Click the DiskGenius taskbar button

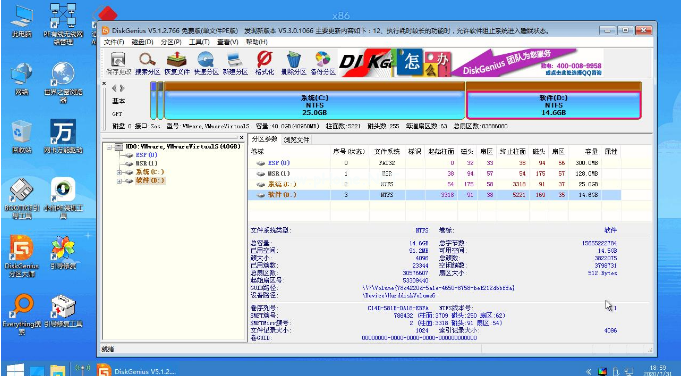[x=136, y=371]
